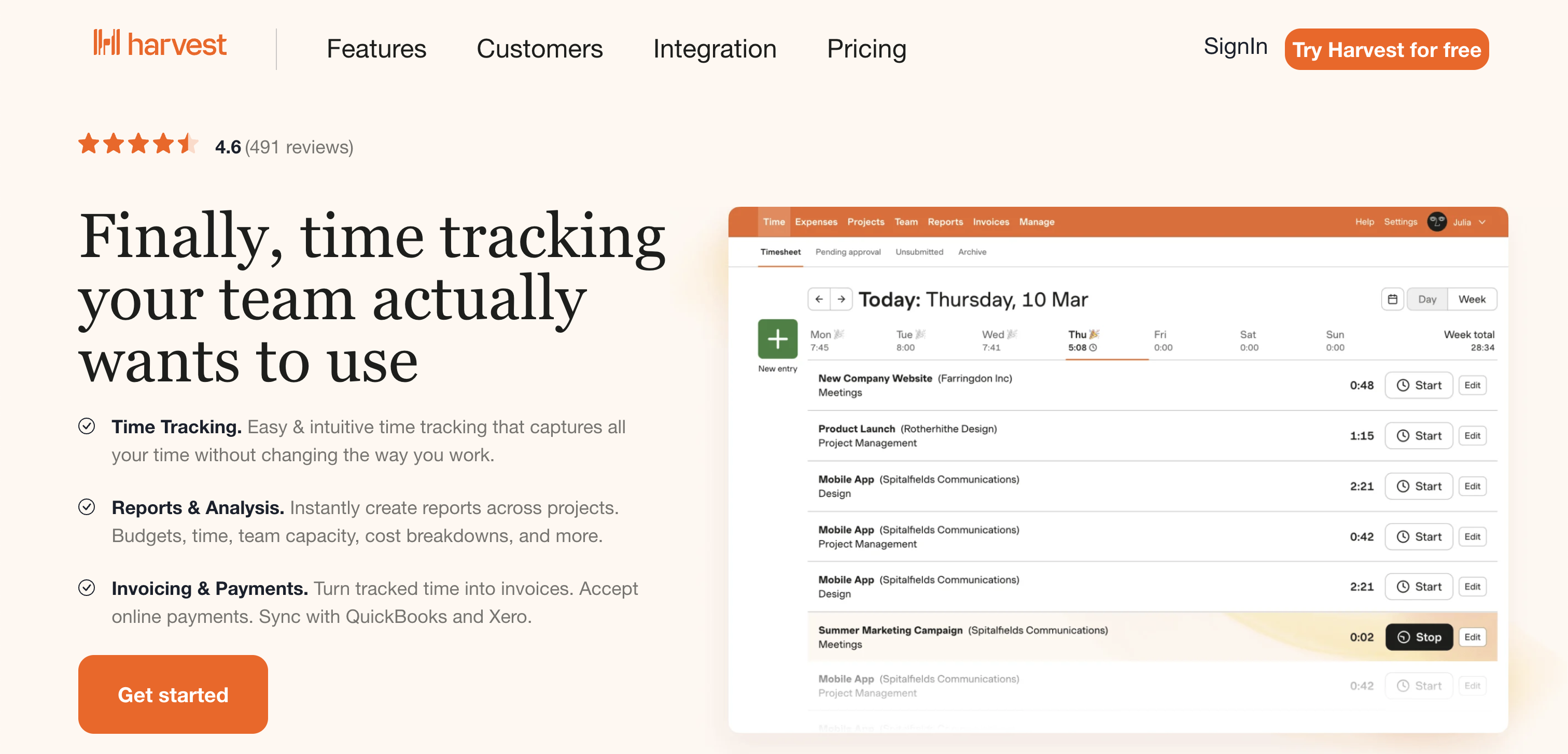Start timer for Product Launch
The image size is (1568, 754).
1419,436
